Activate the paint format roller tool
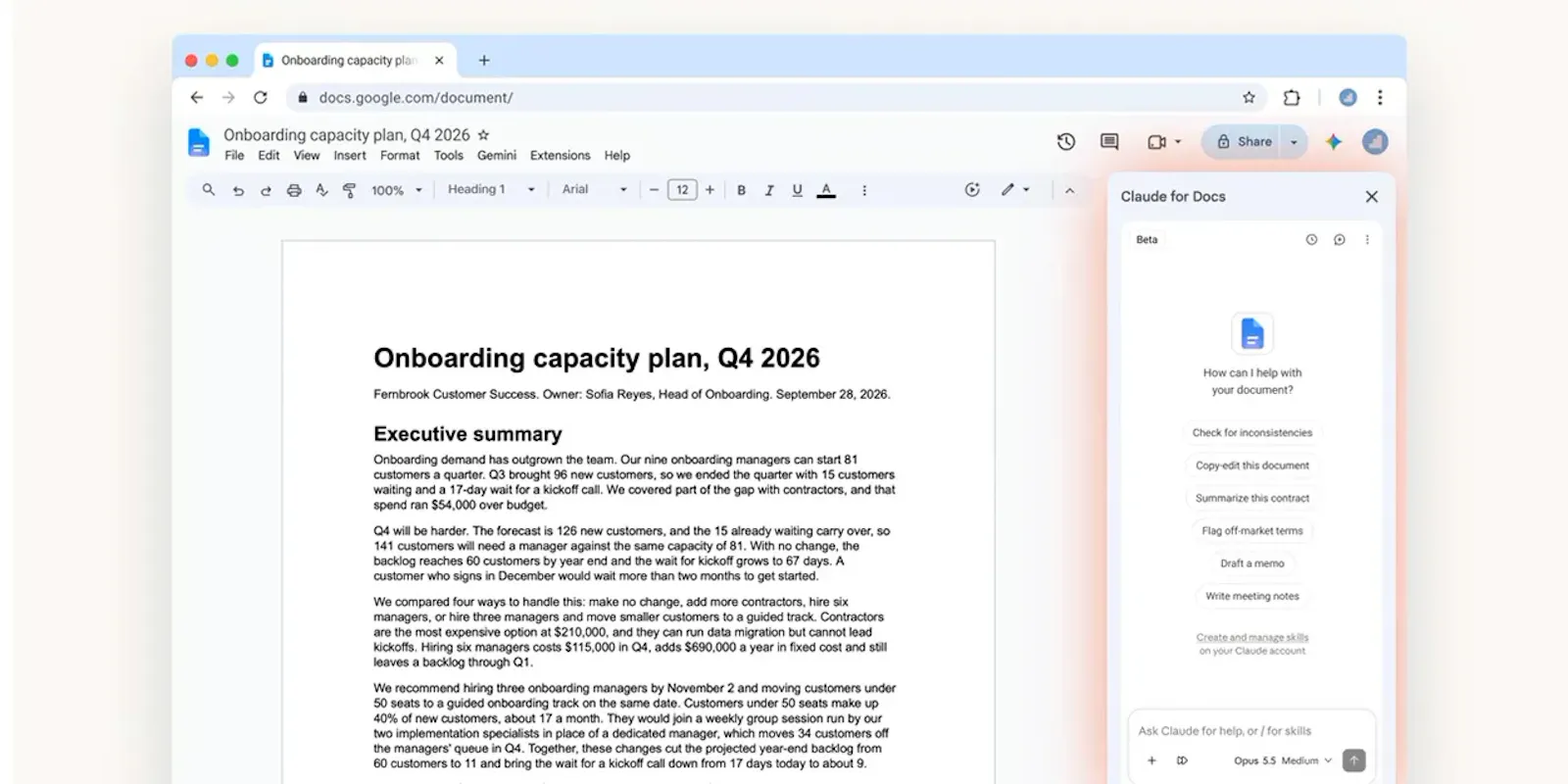The width and height of the screenshot is (1568, 784). click(349, 190)
